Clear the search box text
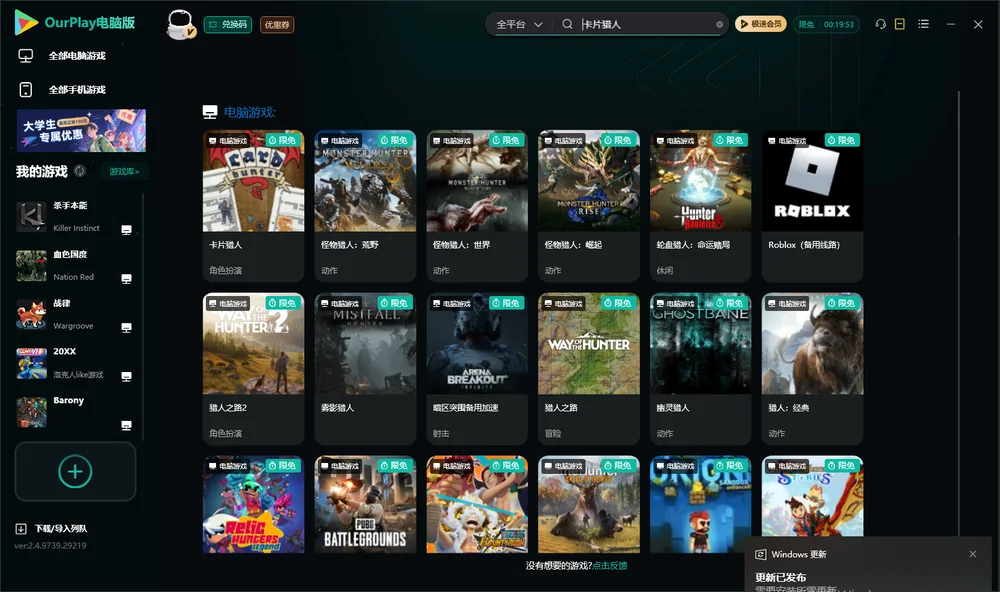The height and width of the screenshot is (592, 1000). [x=719, y=25]
